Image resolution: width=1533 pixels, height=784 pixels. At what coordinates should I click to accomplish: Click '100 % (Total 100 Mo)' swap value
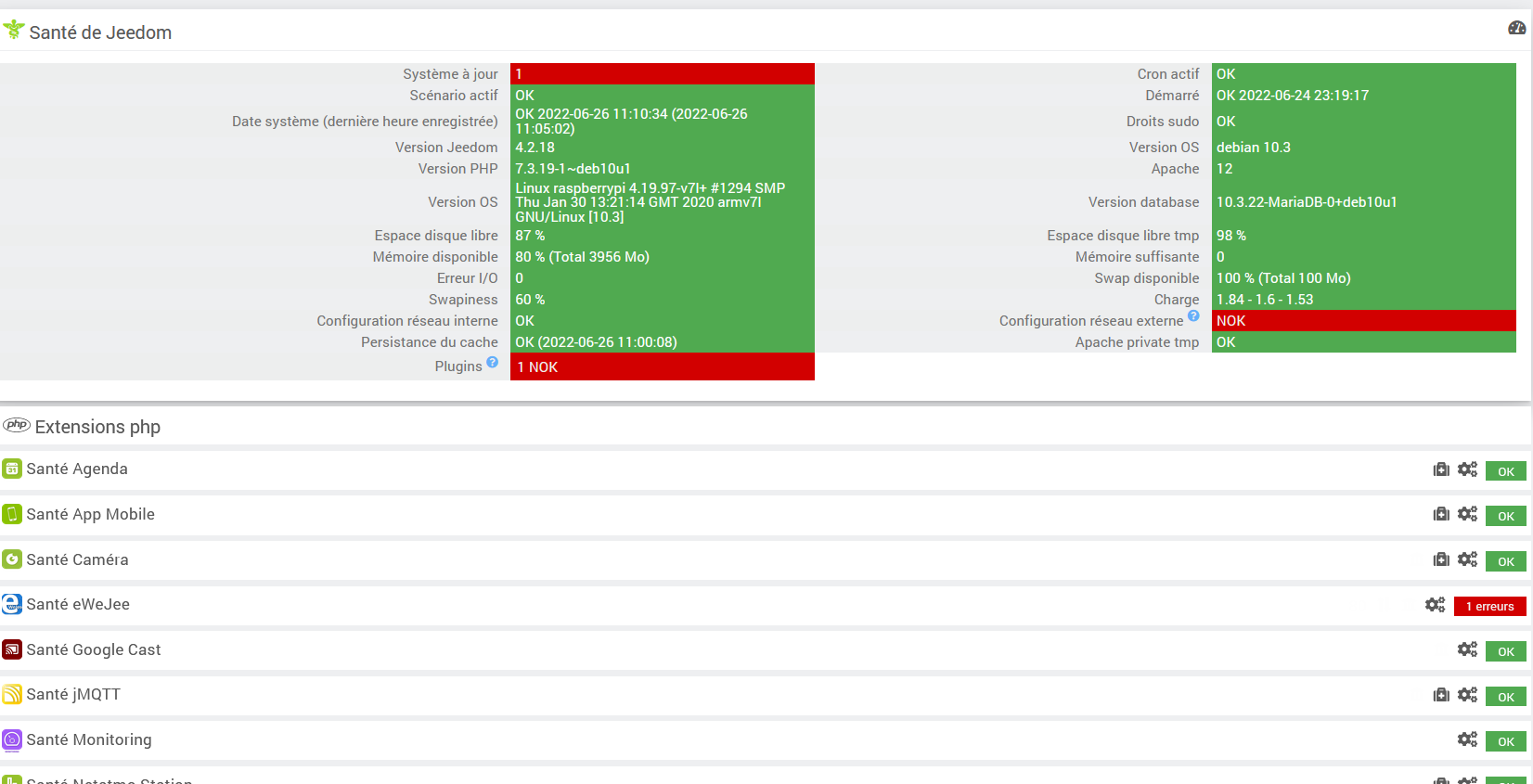pos(1284,277)
